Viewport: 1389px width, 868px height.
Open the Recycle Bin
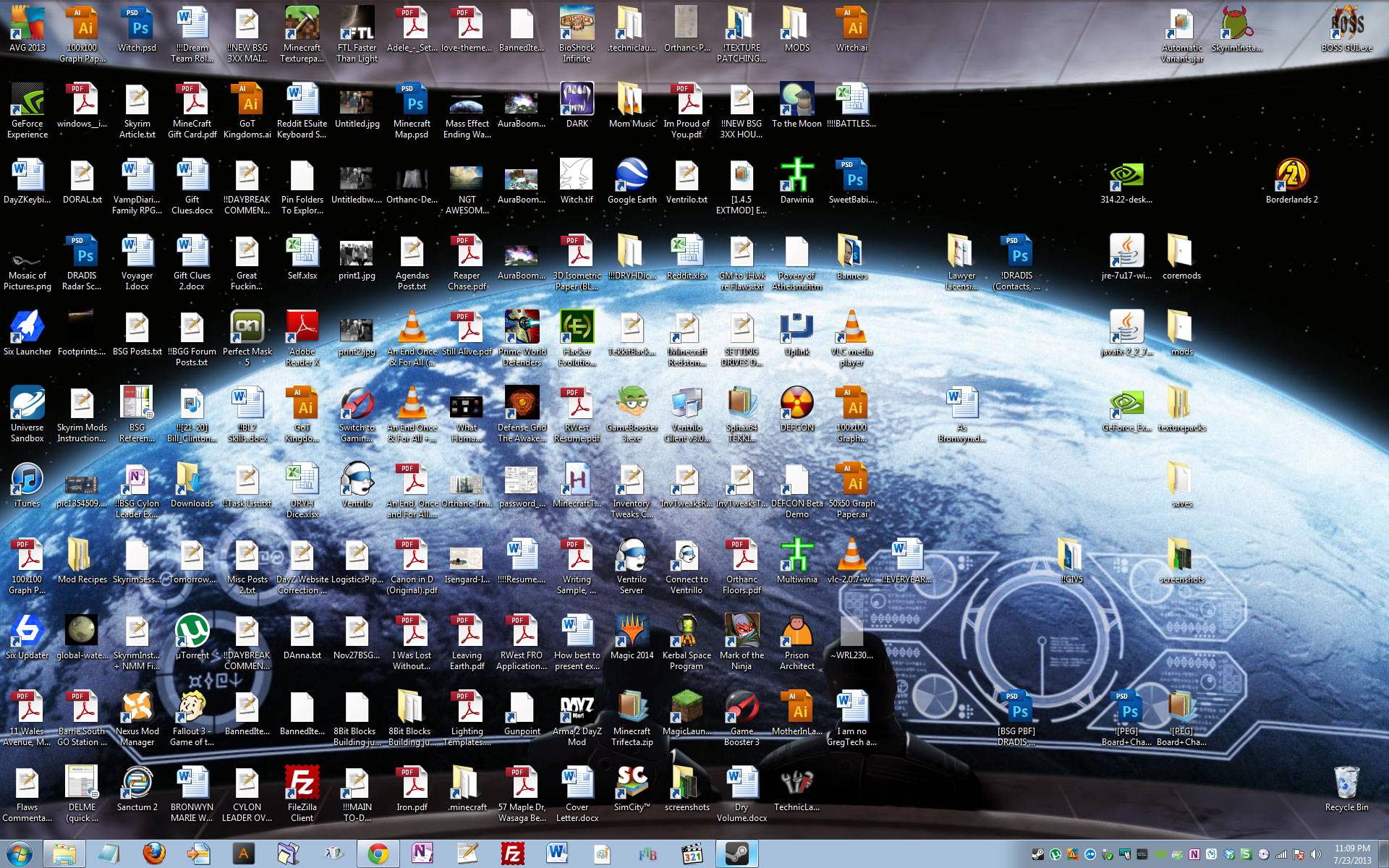coord(1346,788)
